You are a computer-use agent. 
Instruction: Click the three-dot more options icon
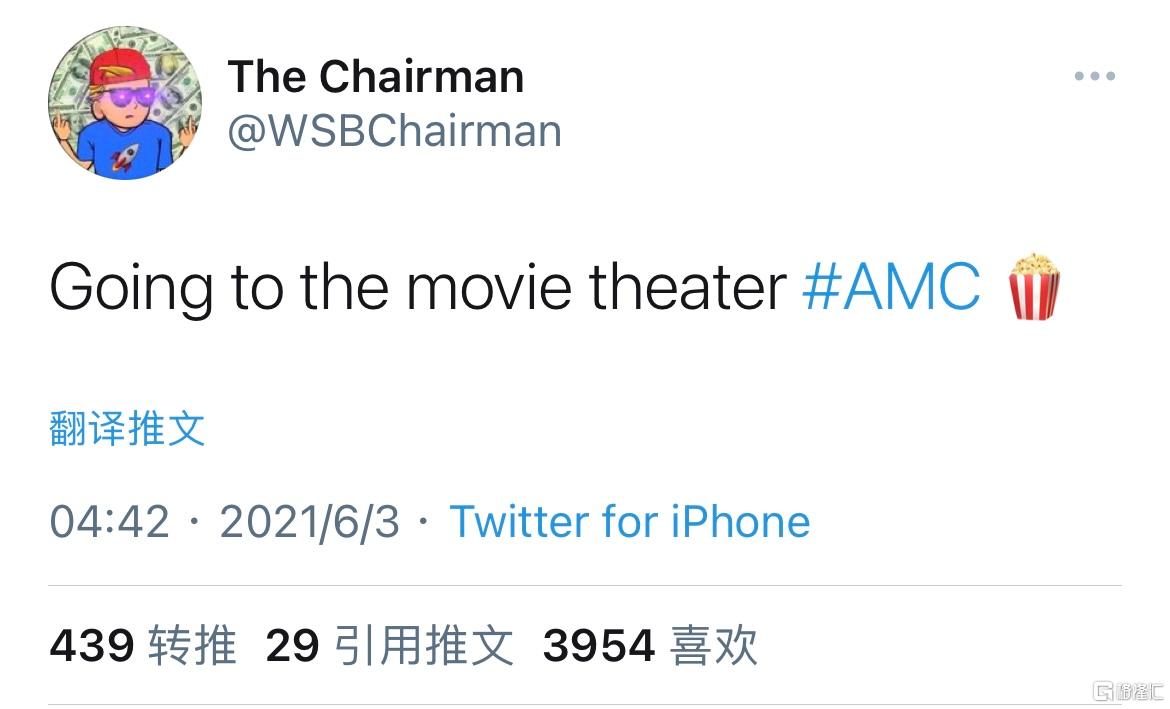click(1094, 76)
